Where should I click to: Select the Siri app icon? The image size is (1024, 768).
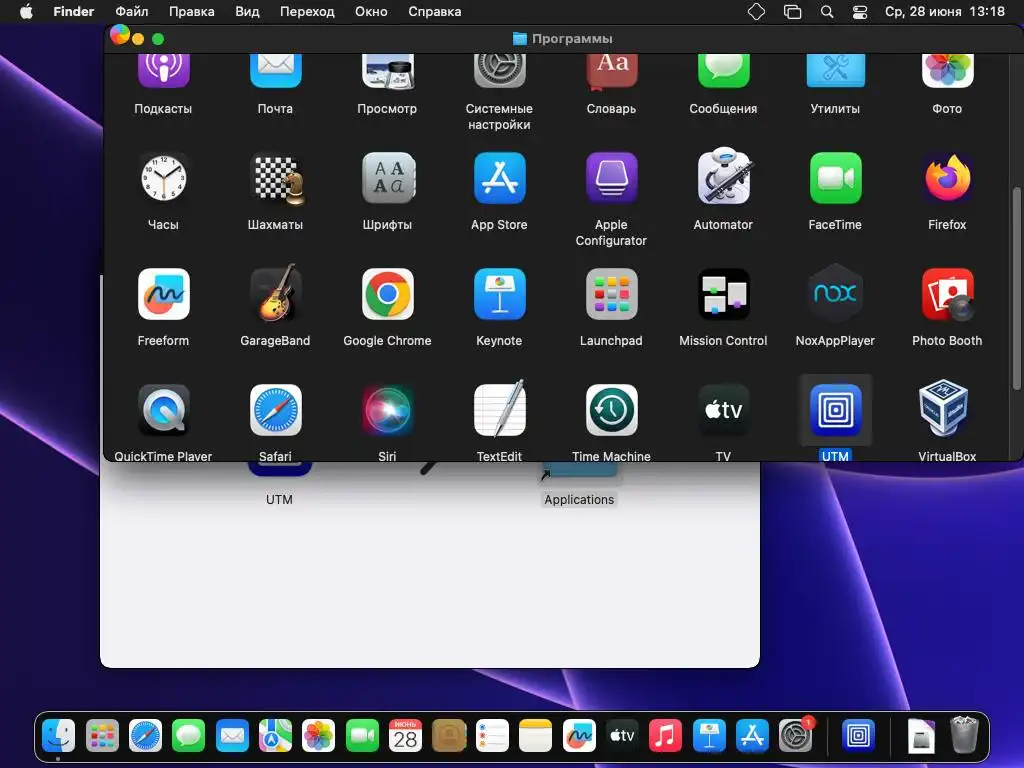(x=388, y=410)
